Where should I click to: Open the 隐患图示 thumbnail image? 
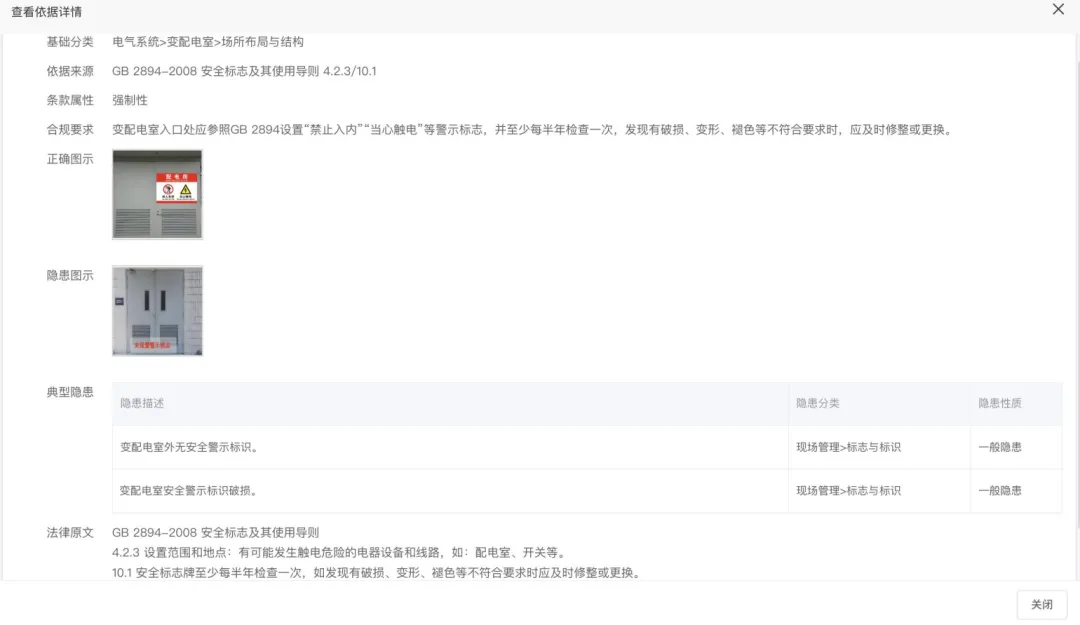(x=157, y=311)
